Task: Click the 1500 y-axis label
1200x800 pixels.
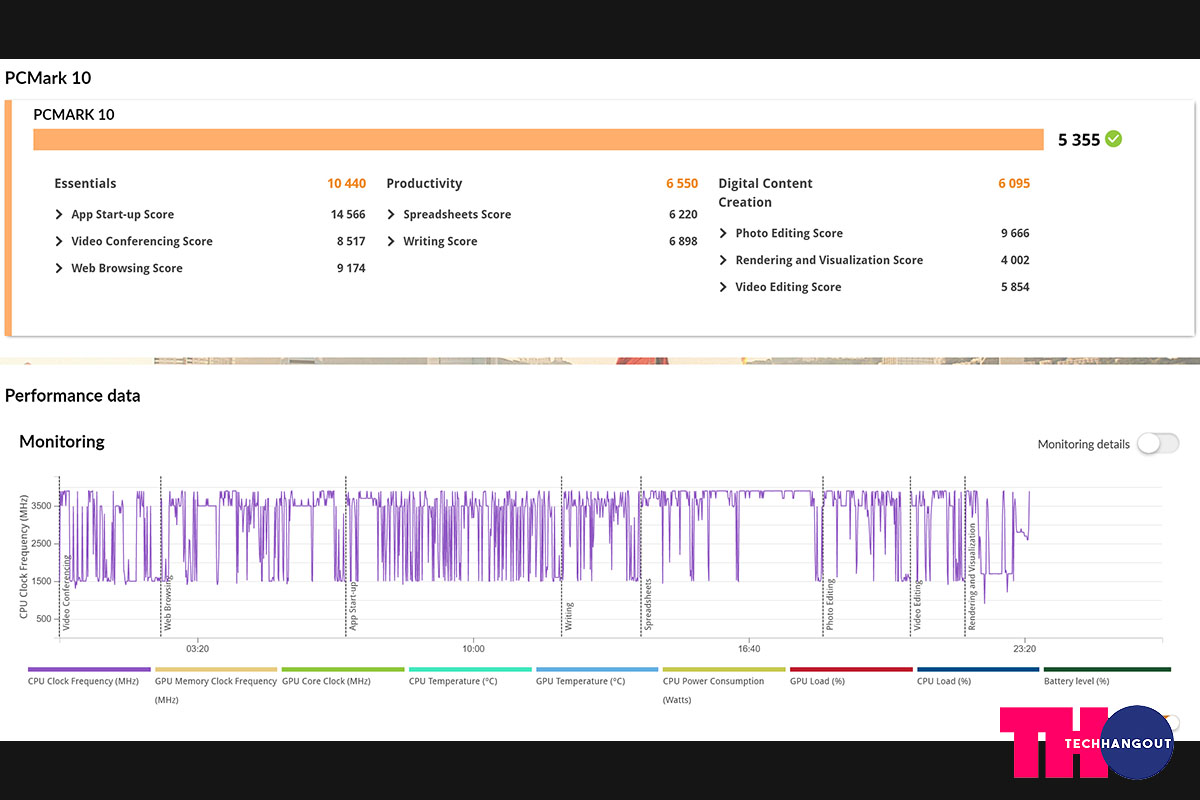Action: coord(43,581)
